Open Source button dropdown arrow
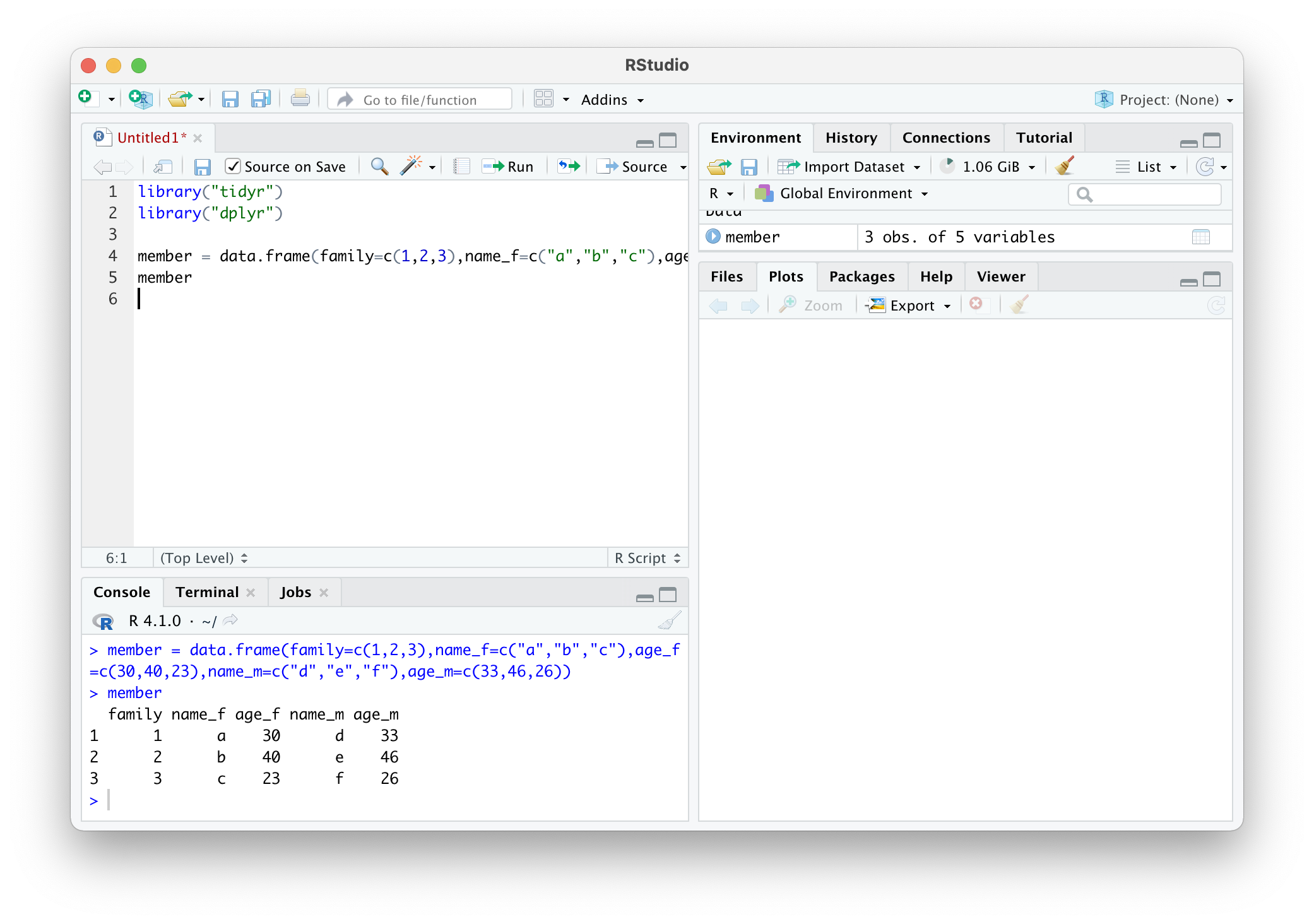This screenshot has width=1314, height=924. 683,167
